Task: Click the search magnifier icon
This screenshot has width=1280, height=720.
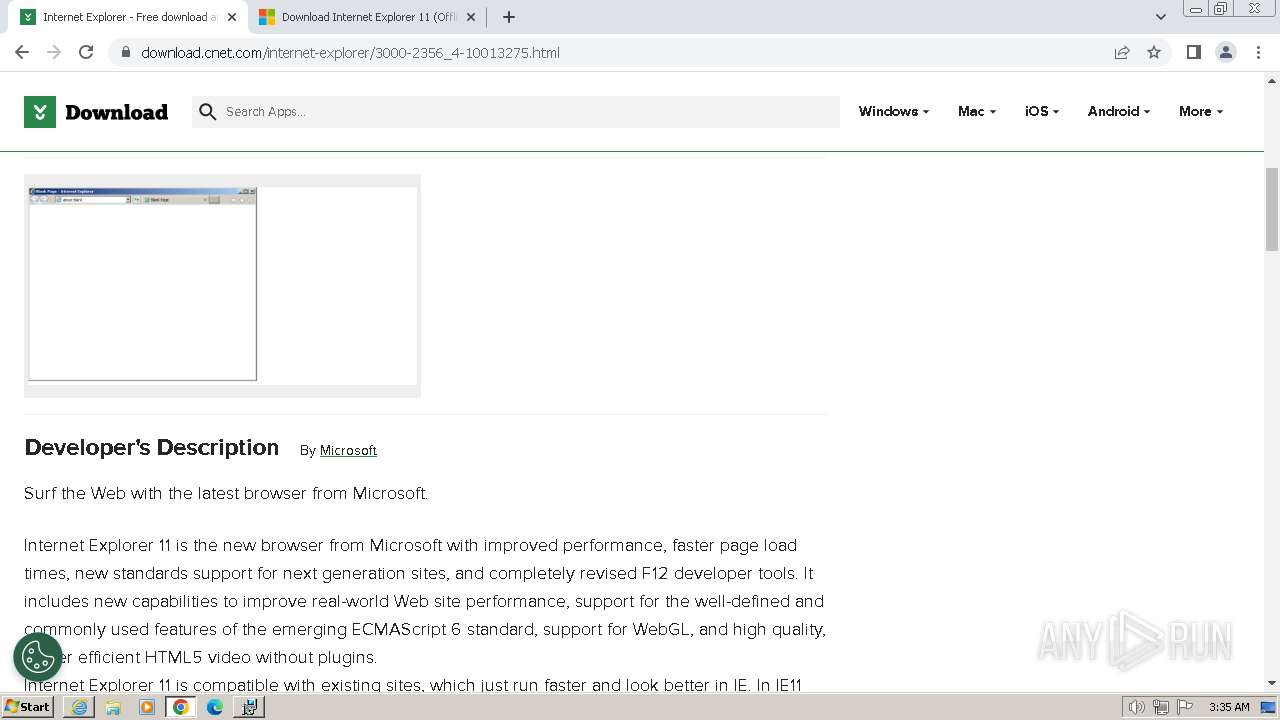Action: pos(207,112)
